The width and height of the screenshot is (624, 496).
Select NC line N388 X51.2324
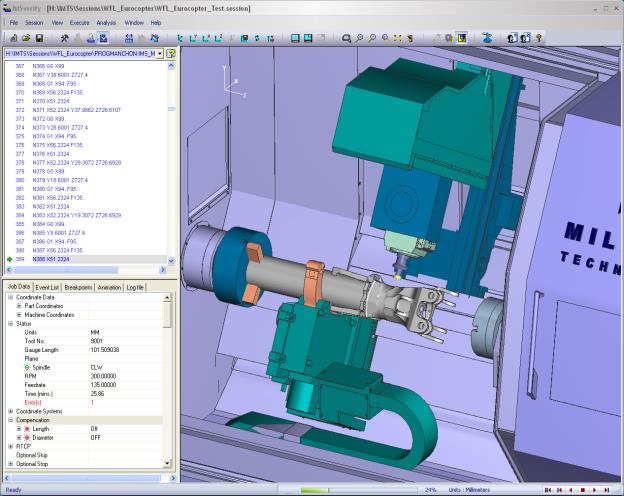tap(50, 259)
